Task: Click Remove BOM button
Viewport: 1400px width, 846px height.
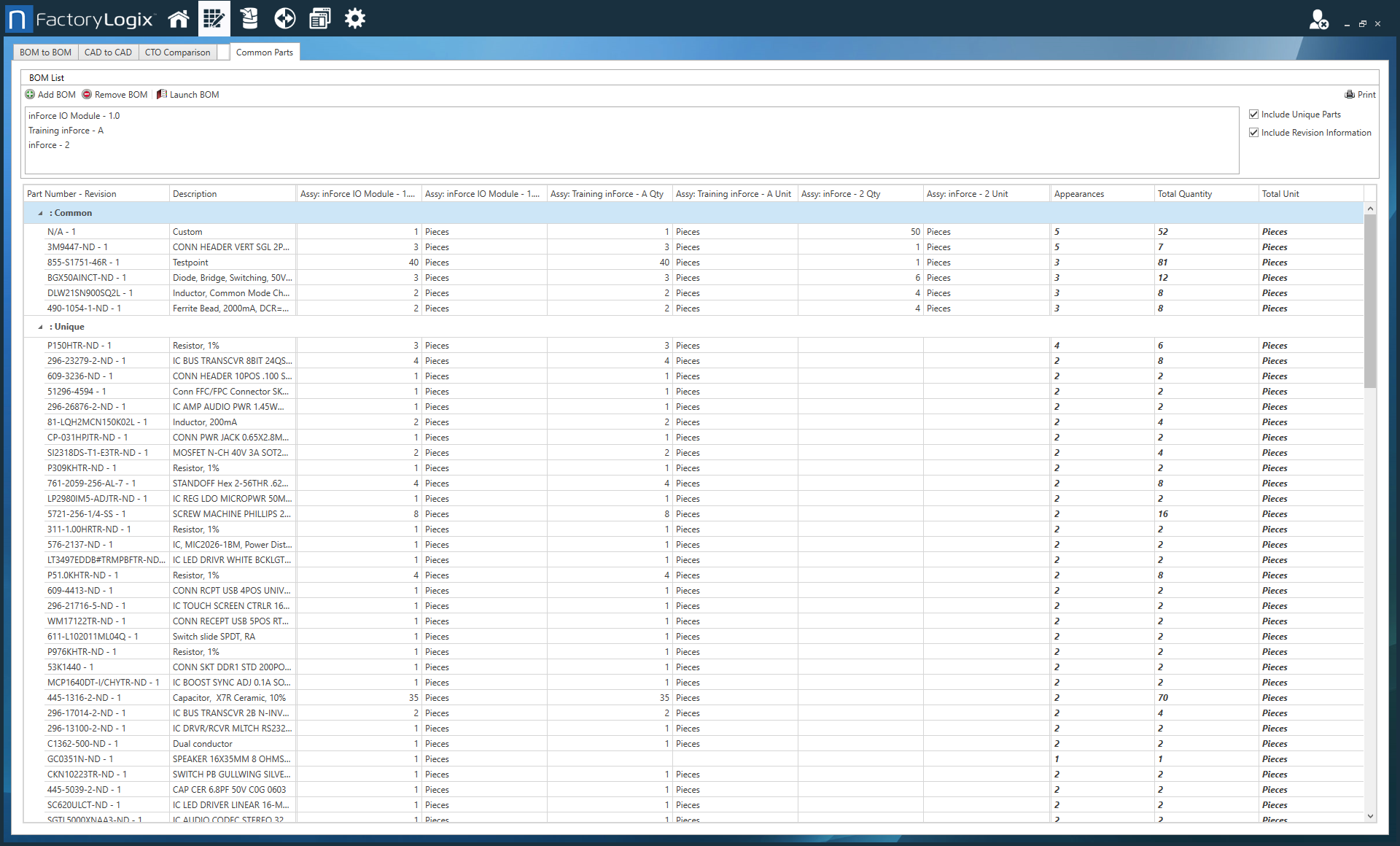Action: click(114, 95)
